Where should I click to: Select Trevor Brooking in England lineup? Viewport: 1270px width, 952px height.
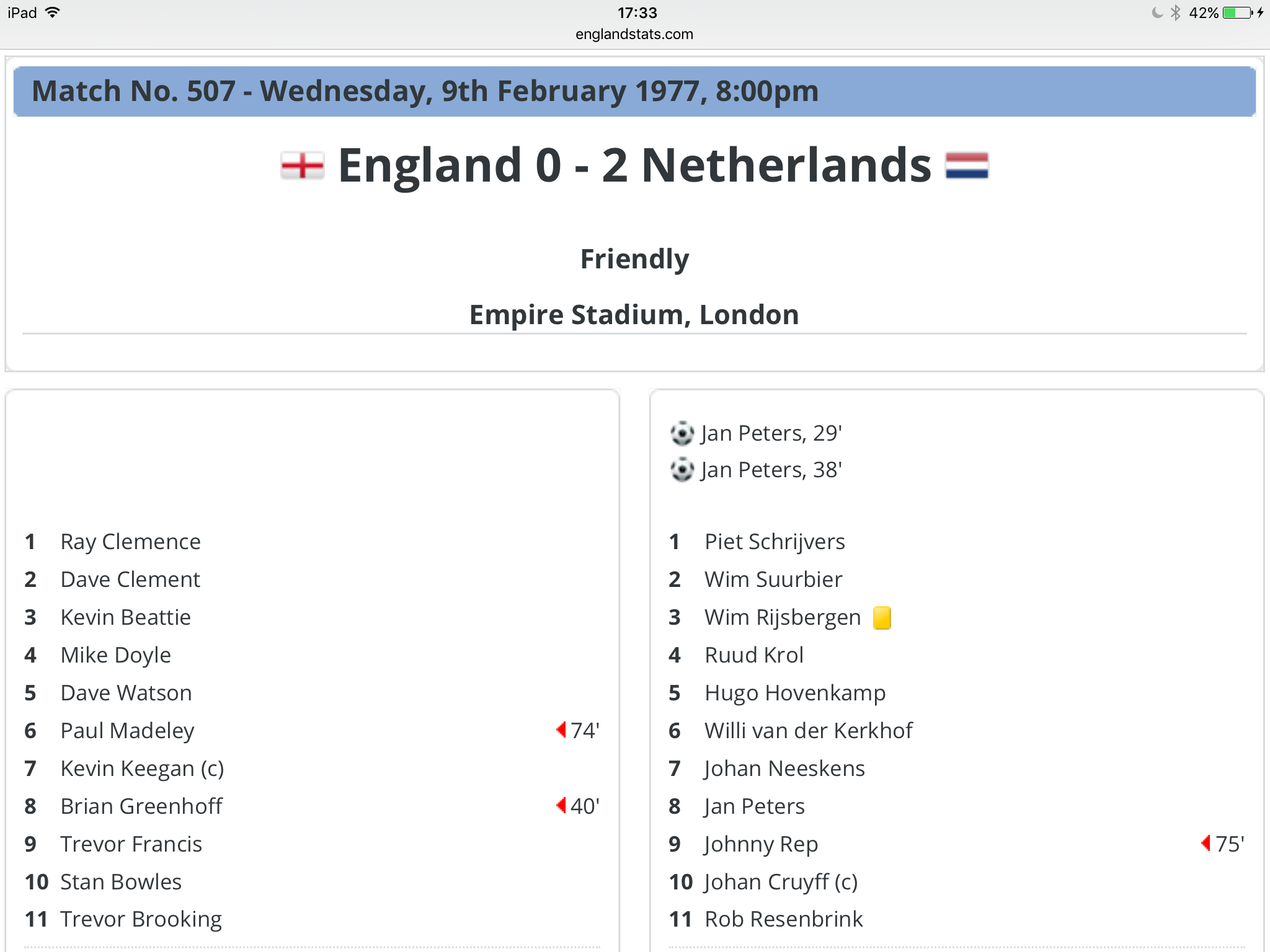(141, 919)
